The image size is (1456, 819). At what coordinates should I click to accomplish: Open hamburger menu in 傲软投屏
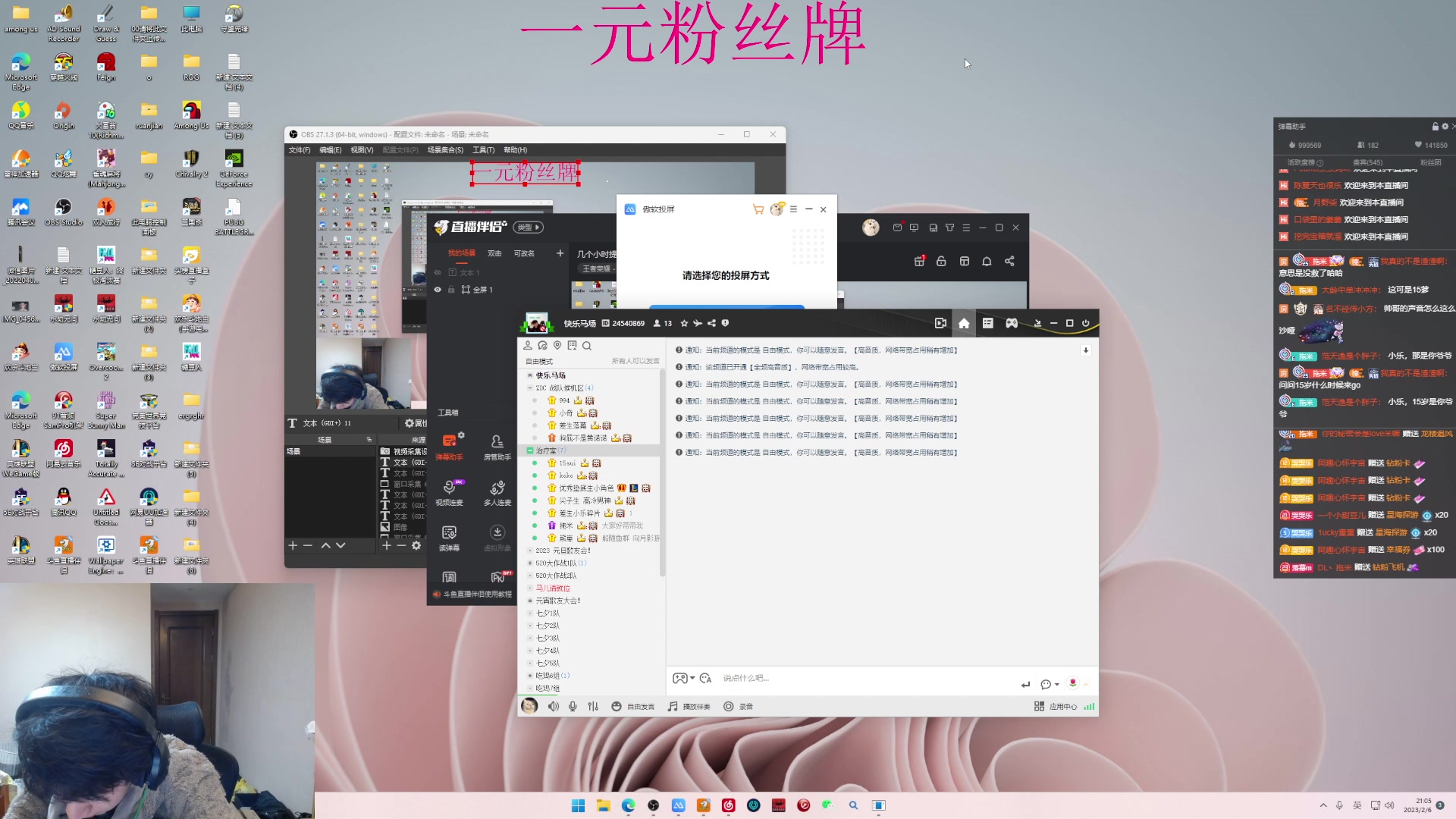(x=793, y=209)
